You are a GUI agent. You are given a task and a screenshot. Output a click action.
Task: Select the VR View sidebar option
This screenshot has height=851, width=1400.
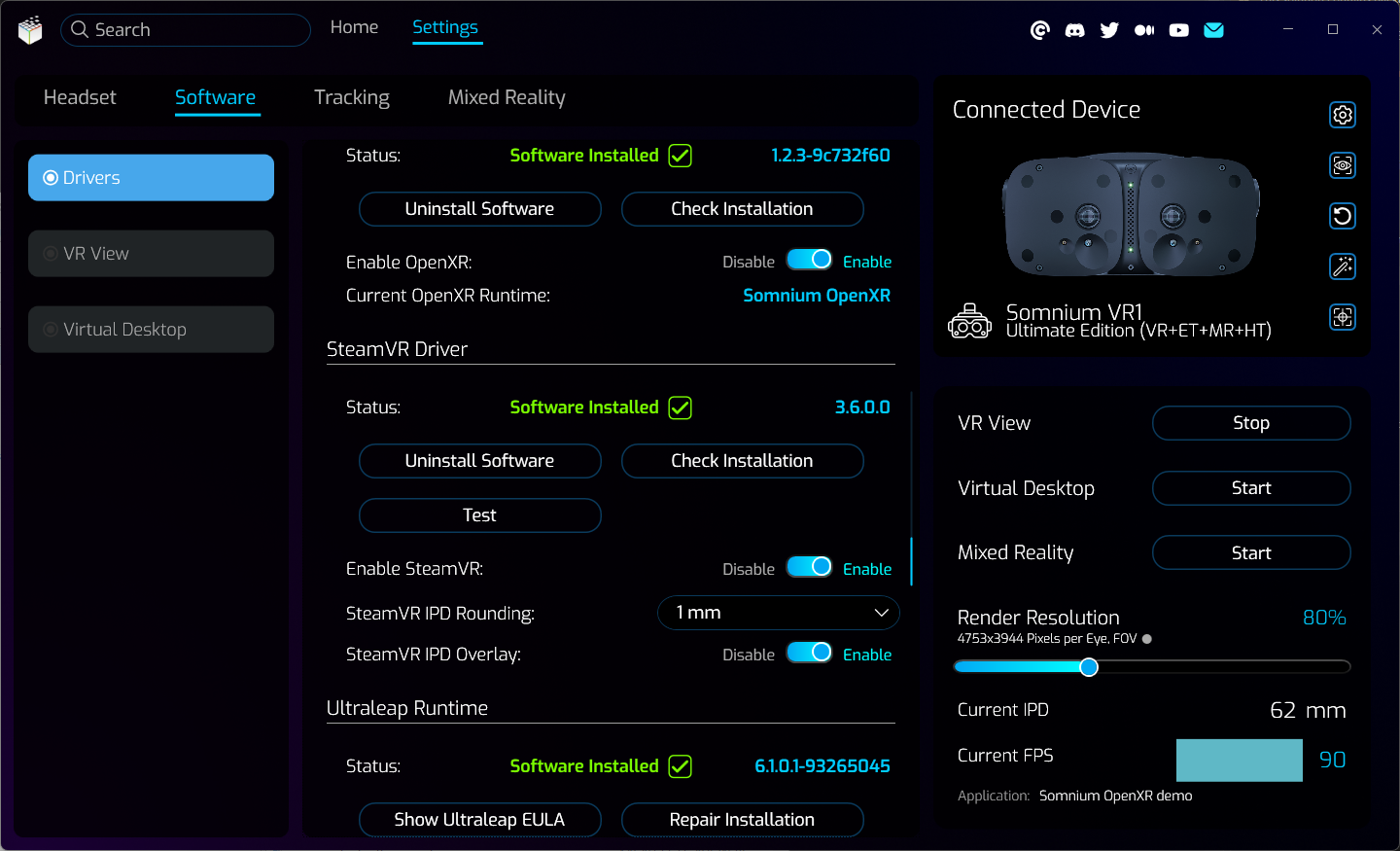pos(151,254)
